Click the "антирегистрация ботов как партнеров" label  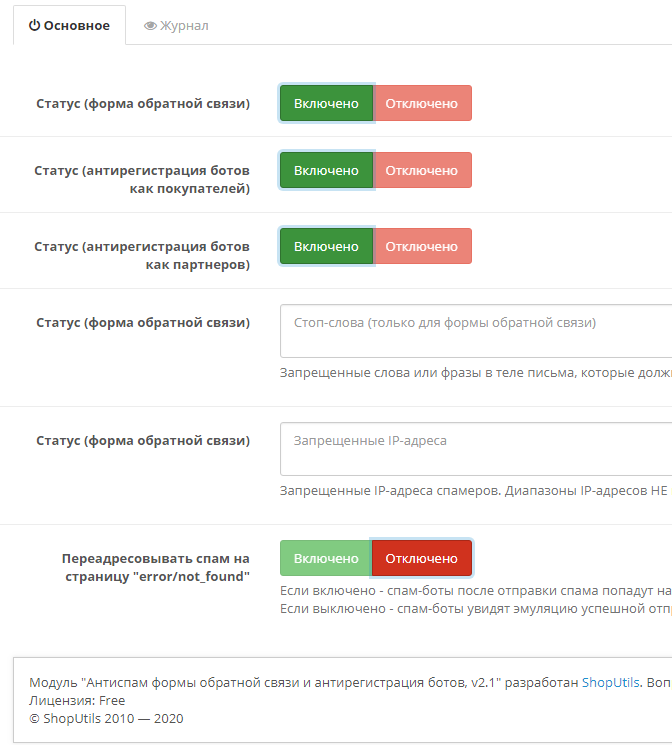(142, 255)
